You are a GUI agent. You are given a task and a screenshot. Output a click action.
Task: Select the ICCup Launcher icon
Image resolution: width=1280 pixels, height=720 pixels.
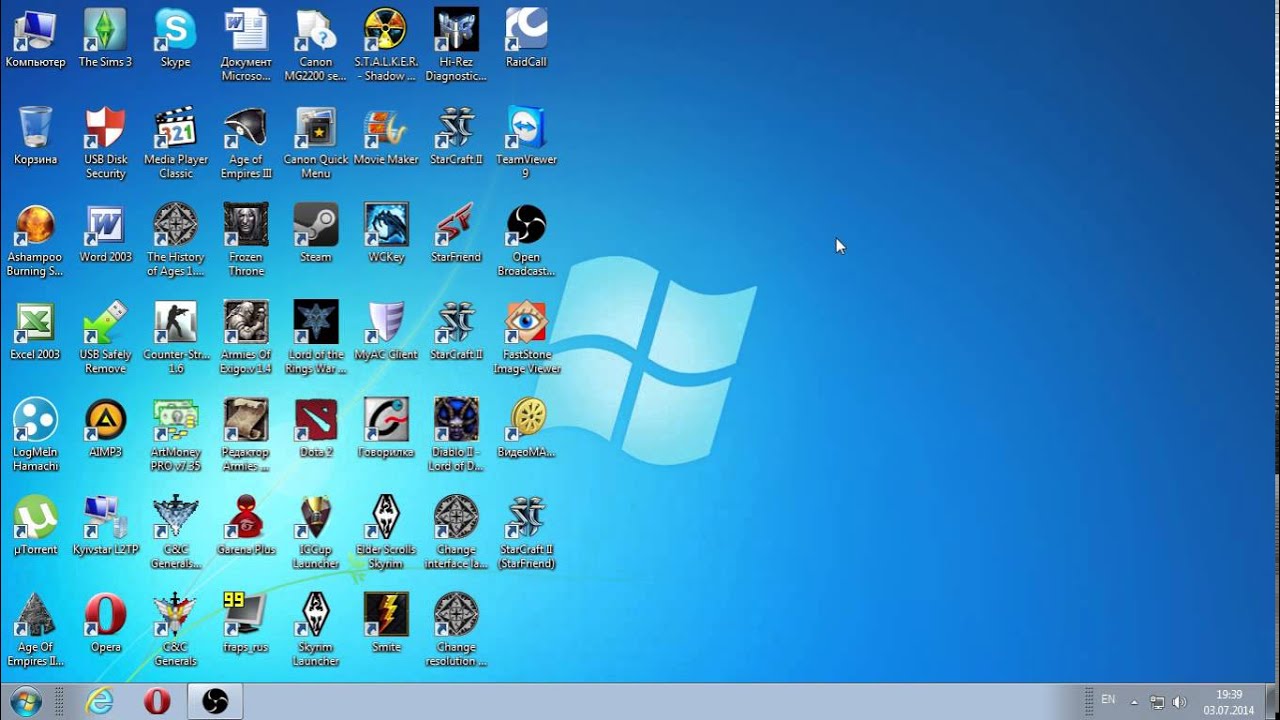point(316,534)
